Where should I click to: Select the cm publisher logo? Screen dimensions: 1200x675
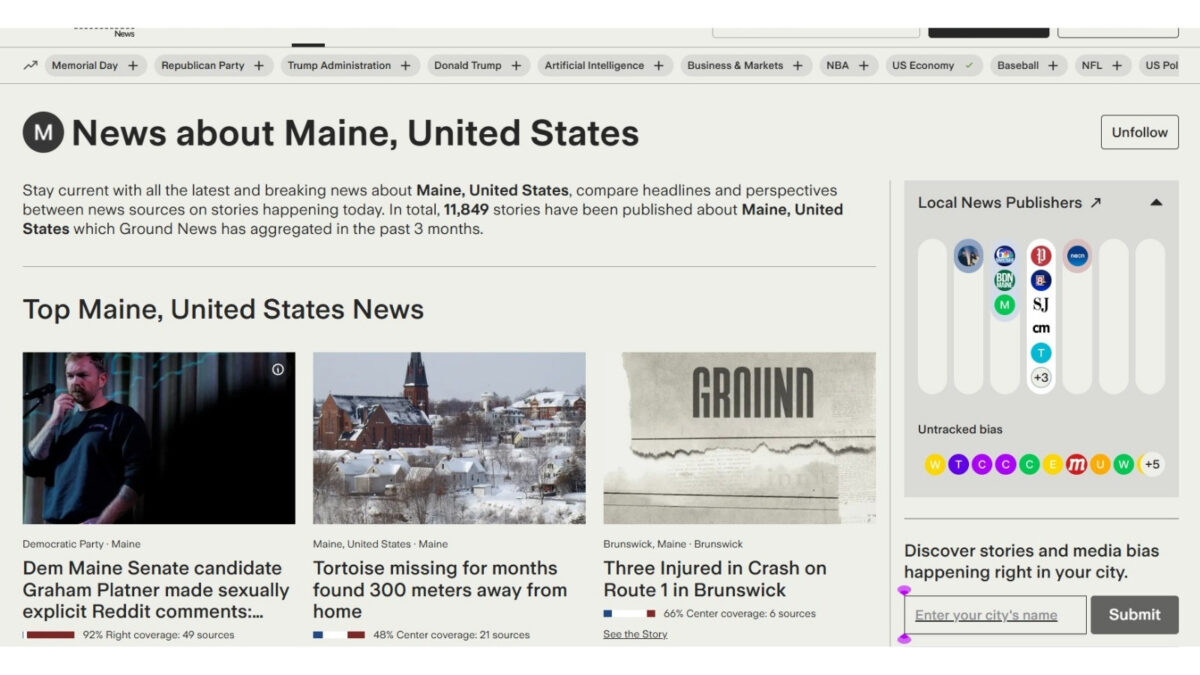[1041, 328]
